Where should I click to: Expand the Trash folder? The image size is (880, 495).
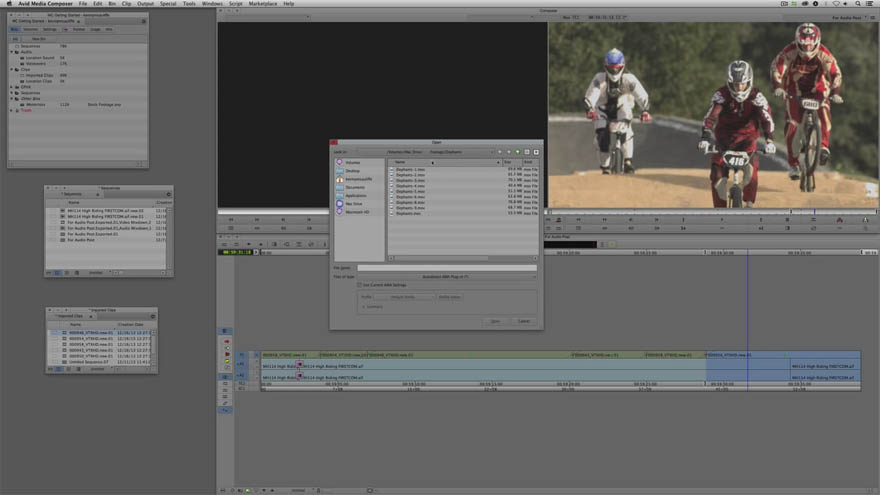[x=12, y=111]
